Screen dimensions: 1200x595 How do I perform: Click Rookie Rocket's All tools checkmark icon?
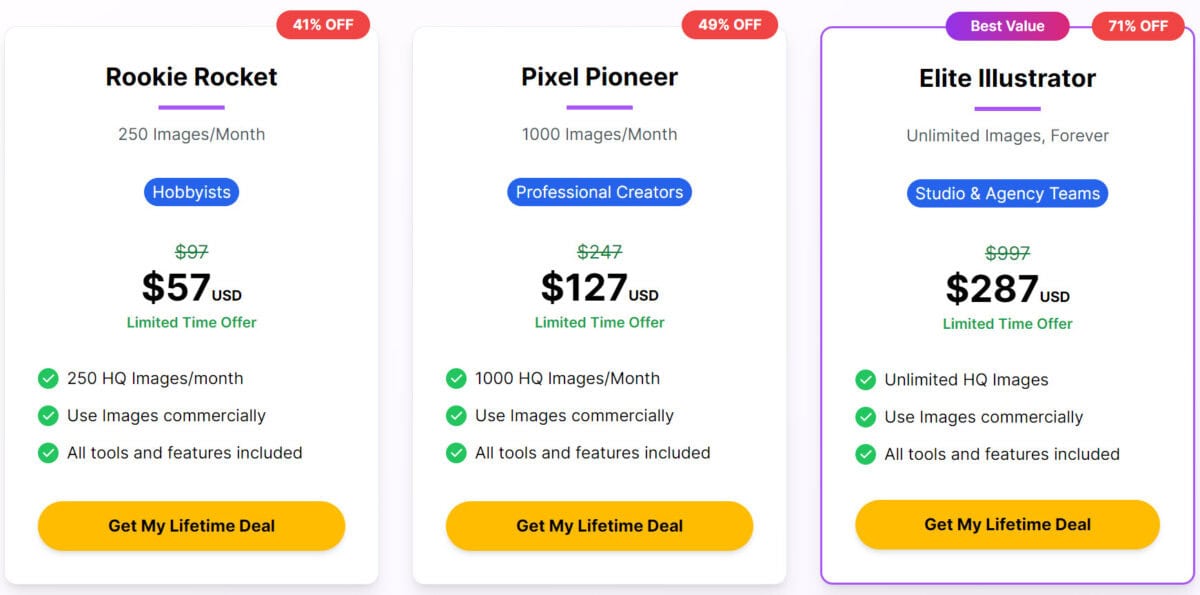coord(48,452)
